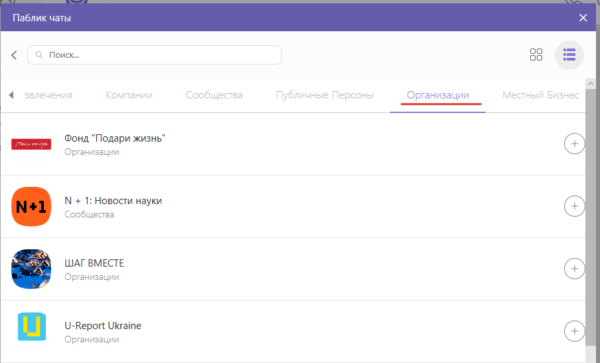This screenshot has width=600, height=363.
Task: Open ШАГ ВМЕСТЕ chat title
Action: point(94,263)
